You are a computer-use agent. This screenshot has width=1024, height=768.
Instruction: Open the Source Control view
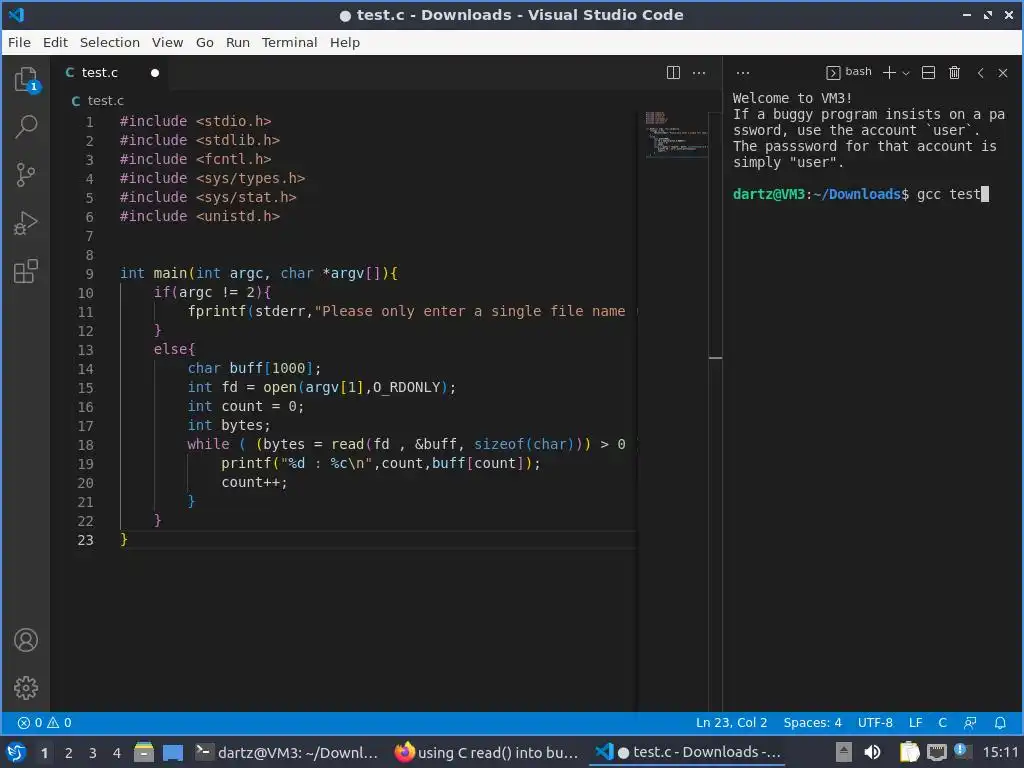26,174
